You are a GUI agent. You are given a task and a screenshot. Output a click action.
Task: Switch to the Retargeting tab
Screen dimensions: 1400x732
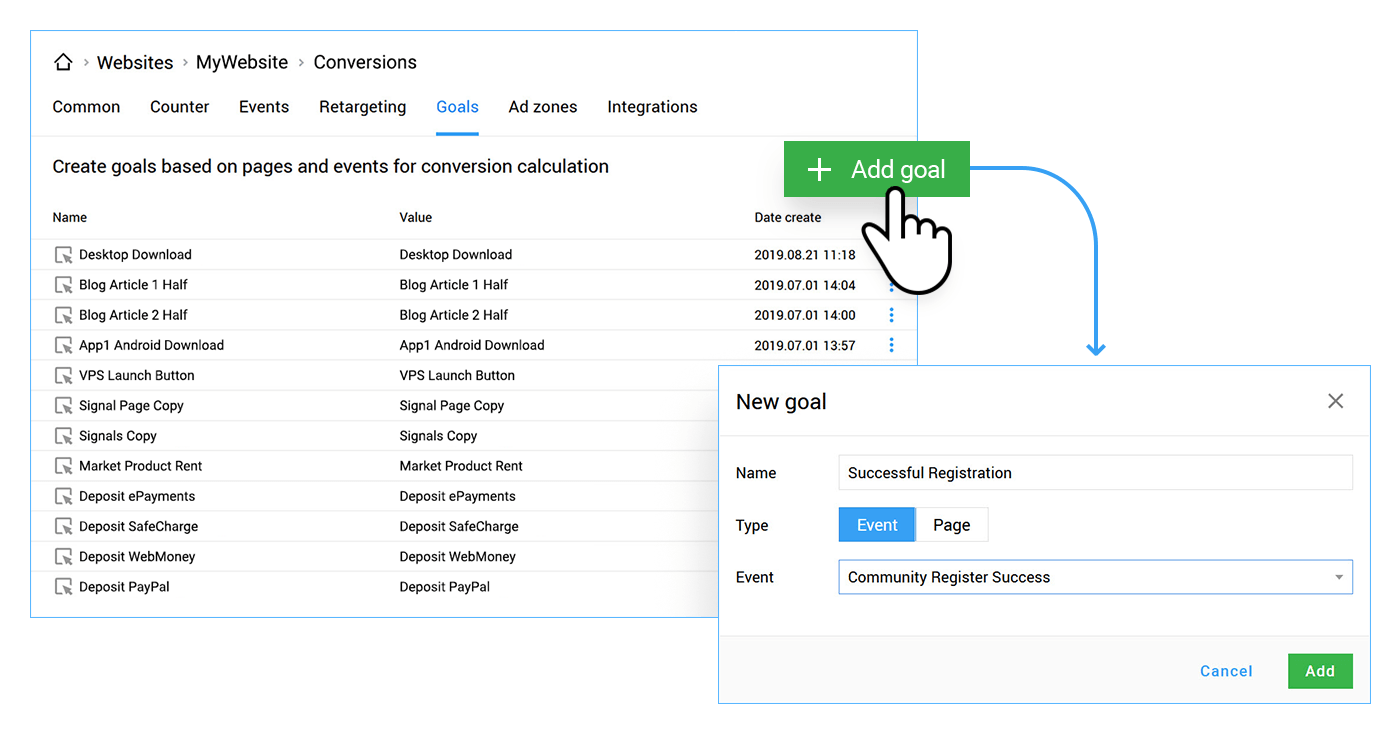pyautogui.click(x=362, y=106)
